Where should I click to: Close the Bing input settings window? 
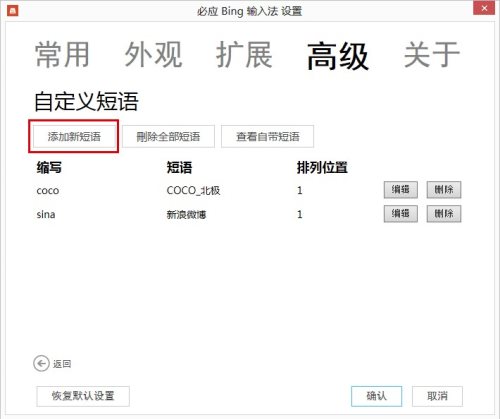pos(484,8)
